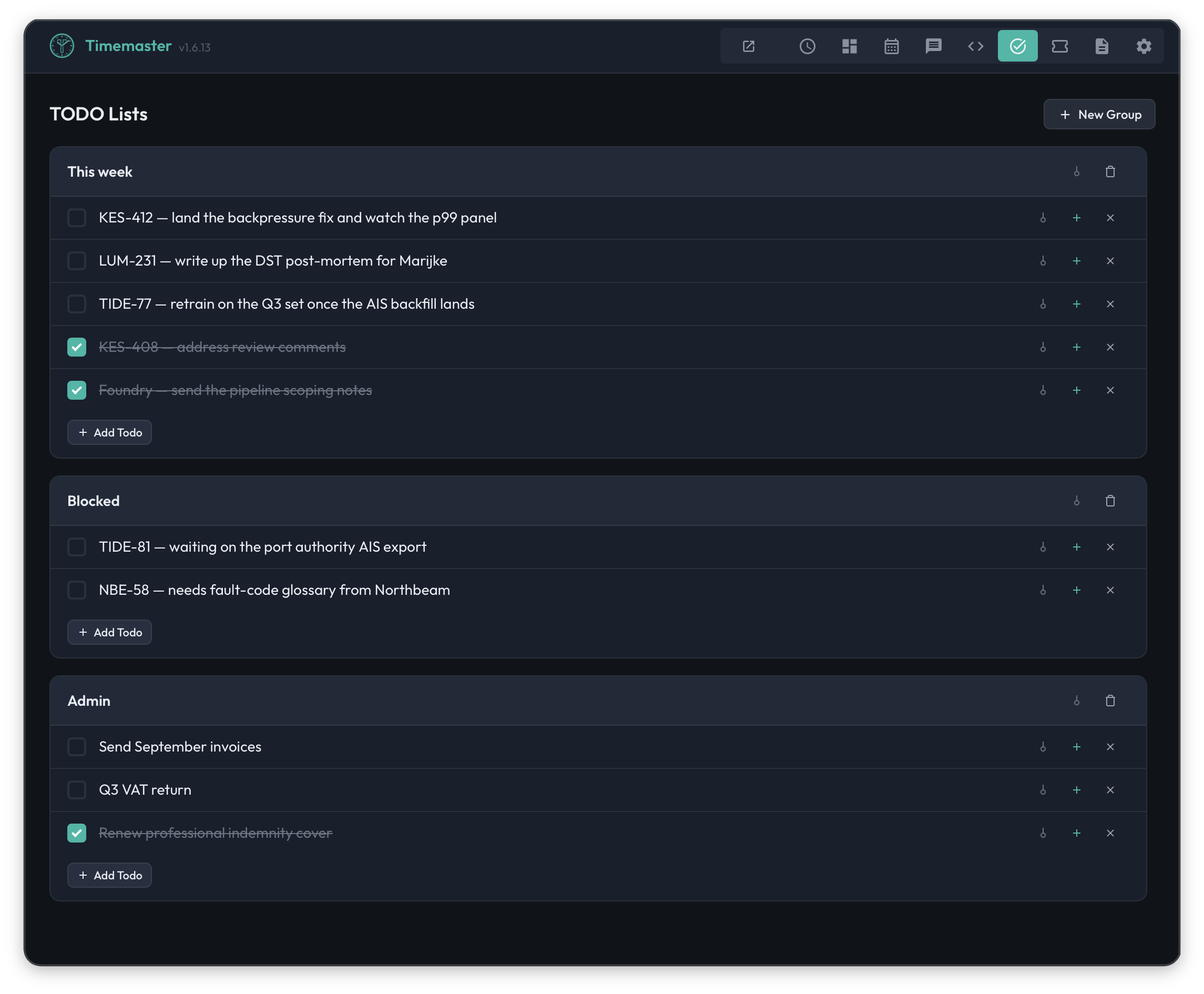
Task: Remove the KES-412 todo with X
Action: pos(1110,218)
